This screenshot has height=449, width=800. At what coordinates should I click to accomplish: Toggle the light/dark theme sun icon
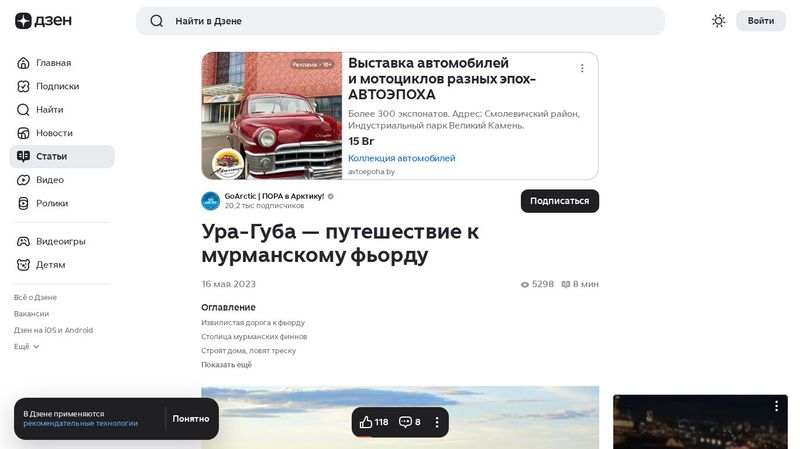[718, 21]
